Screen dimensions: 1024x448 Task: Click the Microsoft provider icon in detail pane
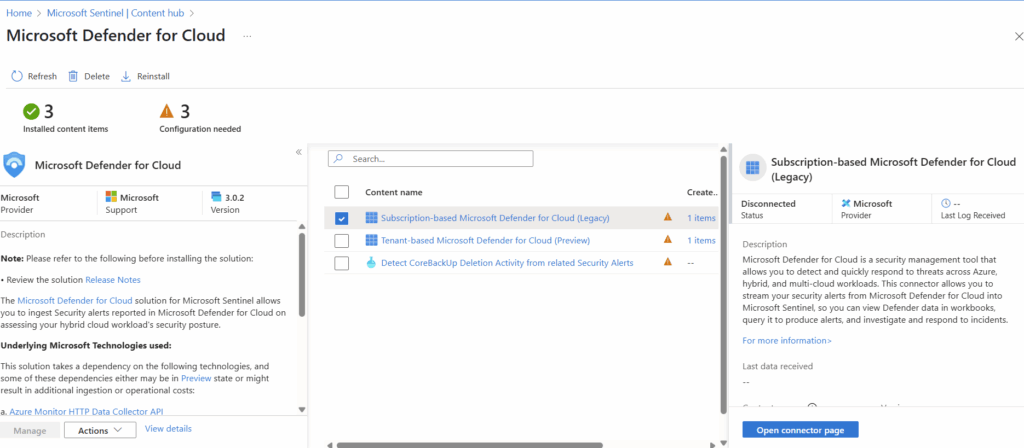(x=846, y=204)
